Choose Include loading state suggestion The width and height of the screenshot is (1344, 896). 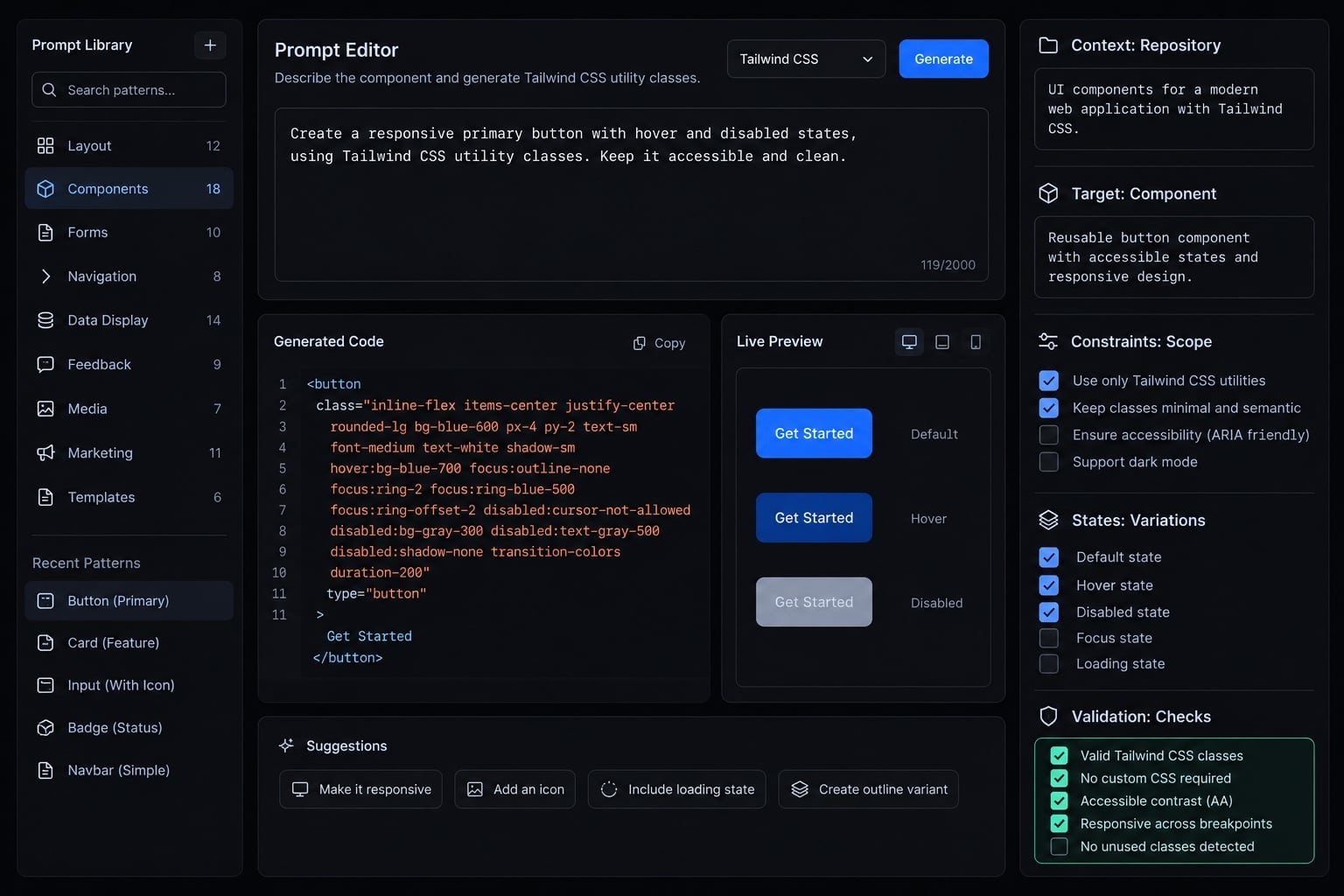[x=677, y=789]
